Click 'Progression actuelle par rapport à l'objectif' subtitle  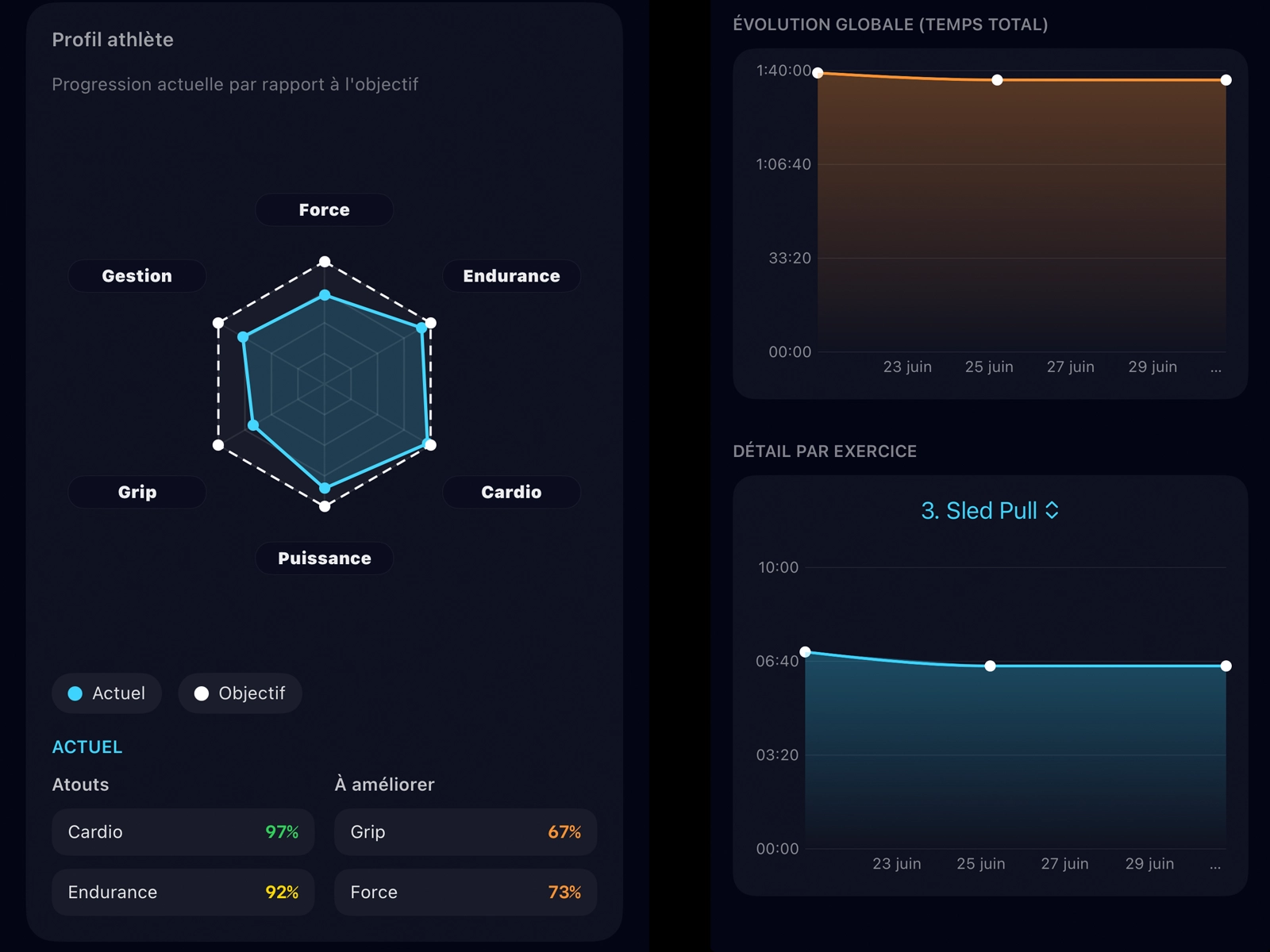coord(235,84)
